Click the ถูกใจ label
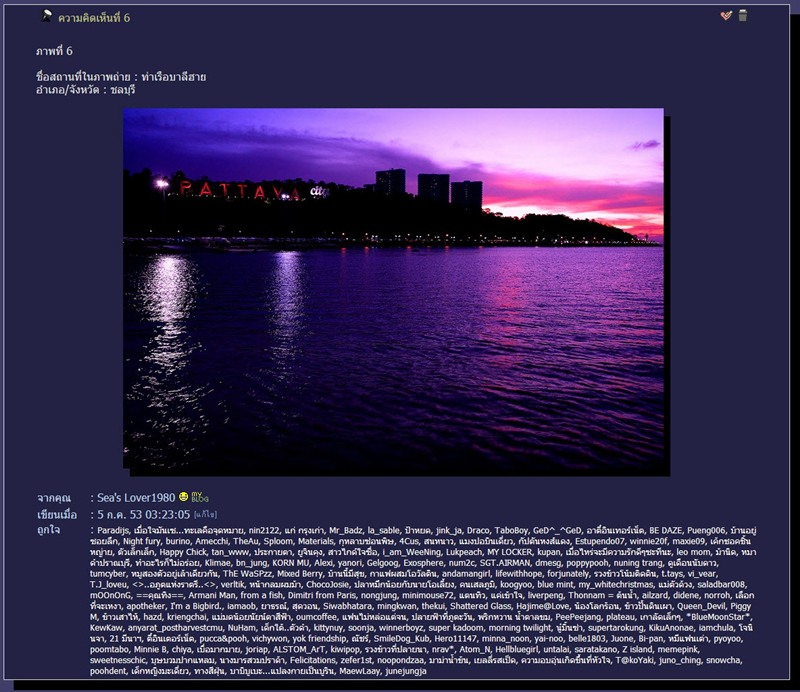The height and width of the screenshot is (692, 800). pos(48,530)
